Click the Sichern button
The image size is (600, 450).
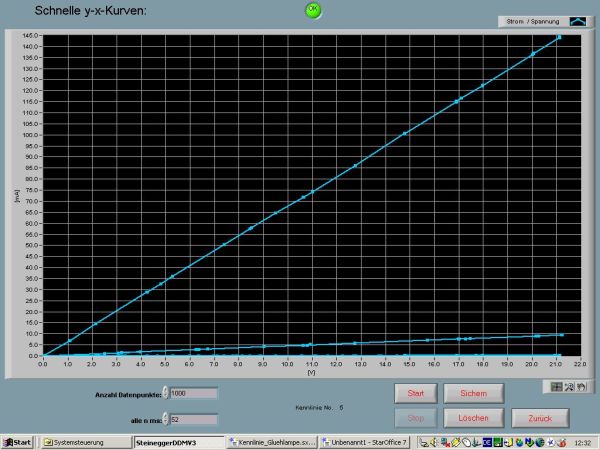(473, 393)
